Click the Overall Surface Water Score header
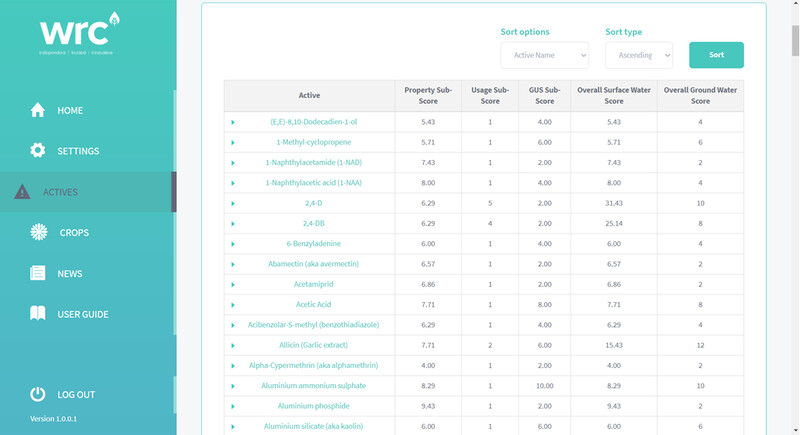Image resolution: width=800 pixels, height=435 pixels. click(x=614, y=95)
